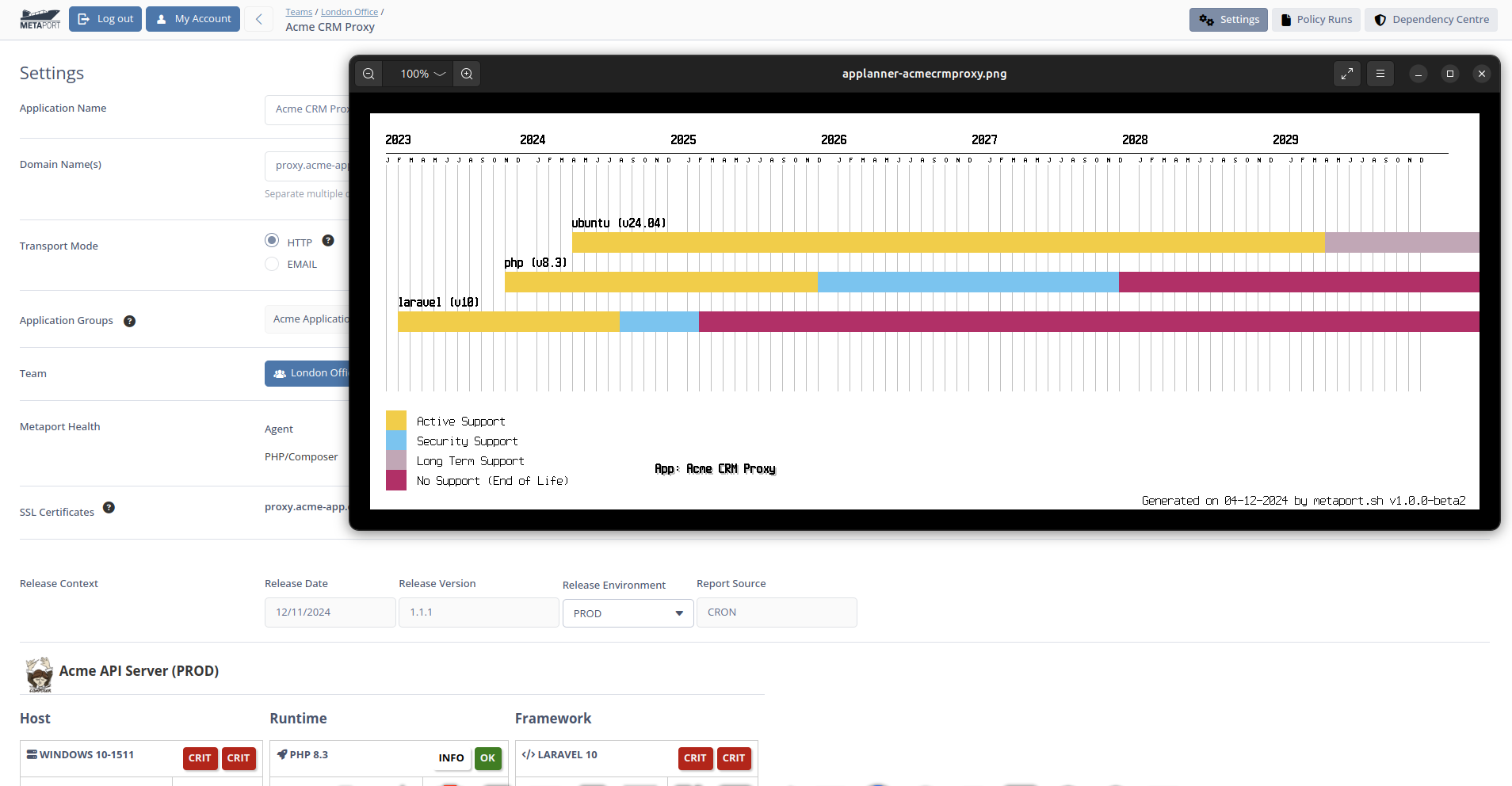Image resolution: width=1512 pixels, height=786 pixels.
Task: Click the Long Term Support legend swatch
Action: tap(396, 460)
